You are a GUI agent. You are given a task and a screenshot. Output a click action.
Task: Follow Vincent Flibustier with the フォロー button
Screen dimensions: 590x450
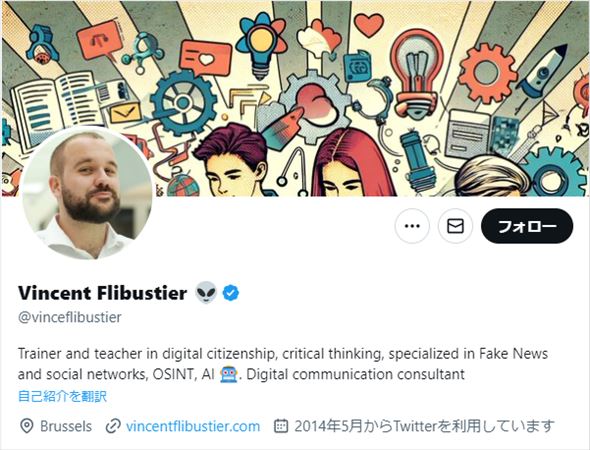point(527,226)
